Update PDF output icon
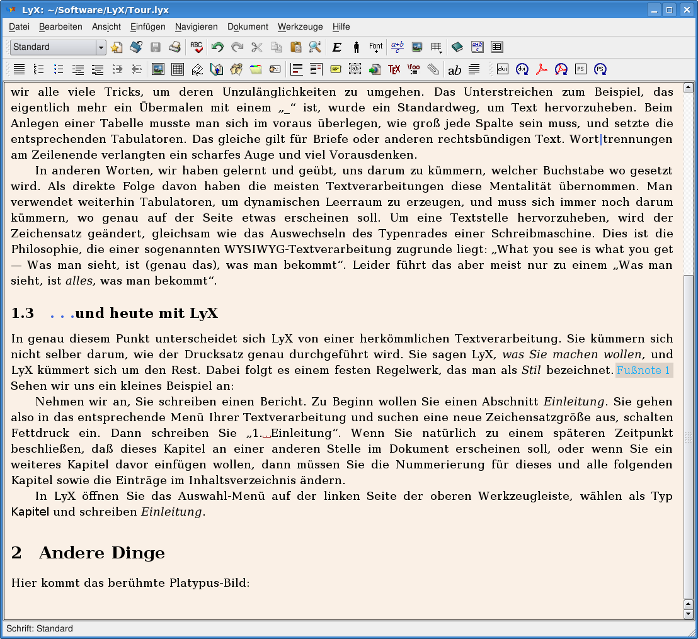The height and width of the screenshot is (639, 698). [x=561, y=69]
